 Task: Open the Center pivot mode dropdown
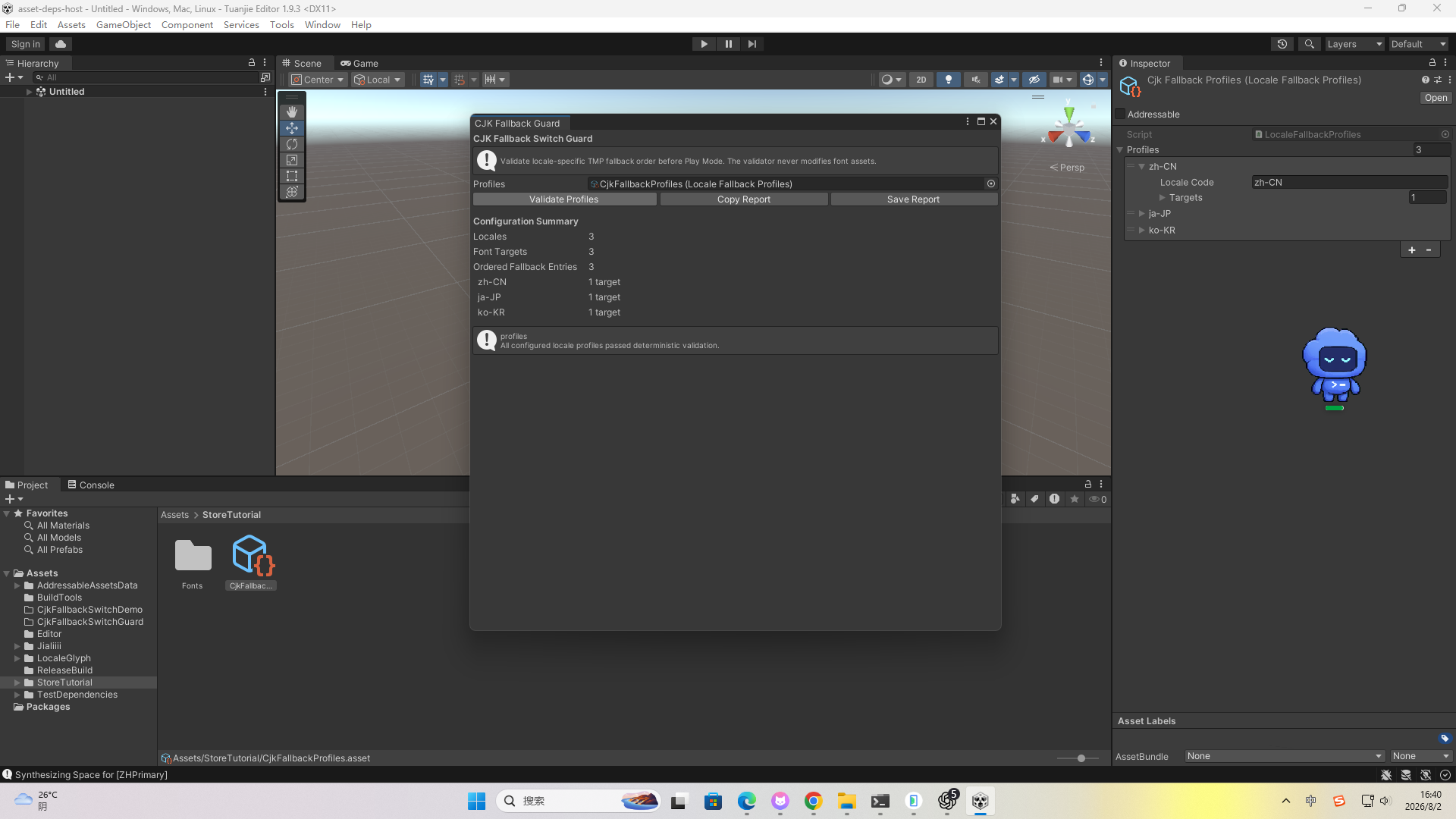[318, 80]
